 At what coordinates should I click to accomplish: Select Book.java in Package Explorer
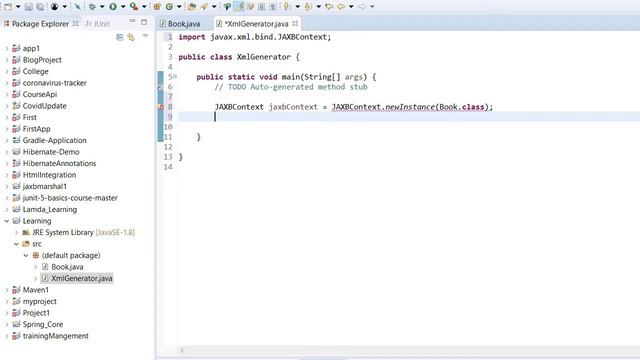(67, 267)
